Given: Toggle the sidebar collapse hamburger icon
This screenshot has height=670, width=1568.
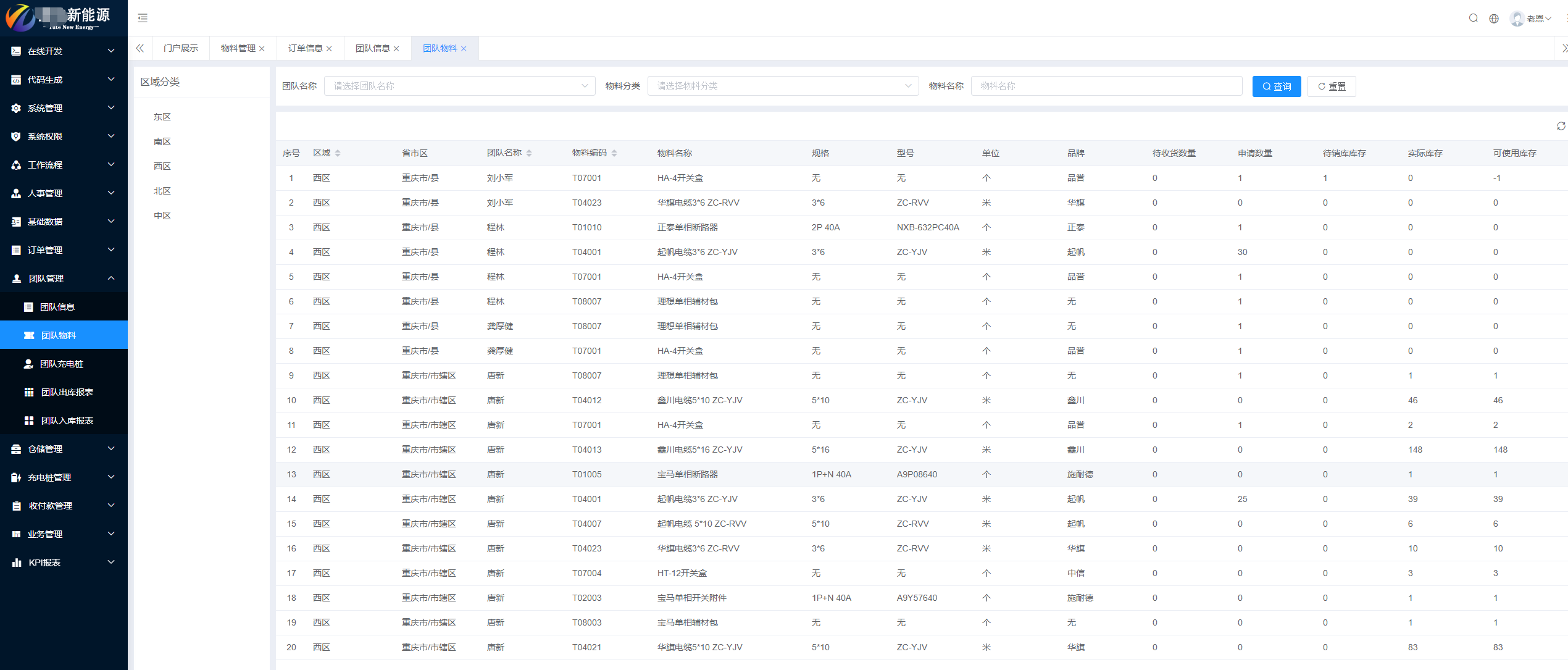Looking at the screenshot, I should click(x=143, y=18).
